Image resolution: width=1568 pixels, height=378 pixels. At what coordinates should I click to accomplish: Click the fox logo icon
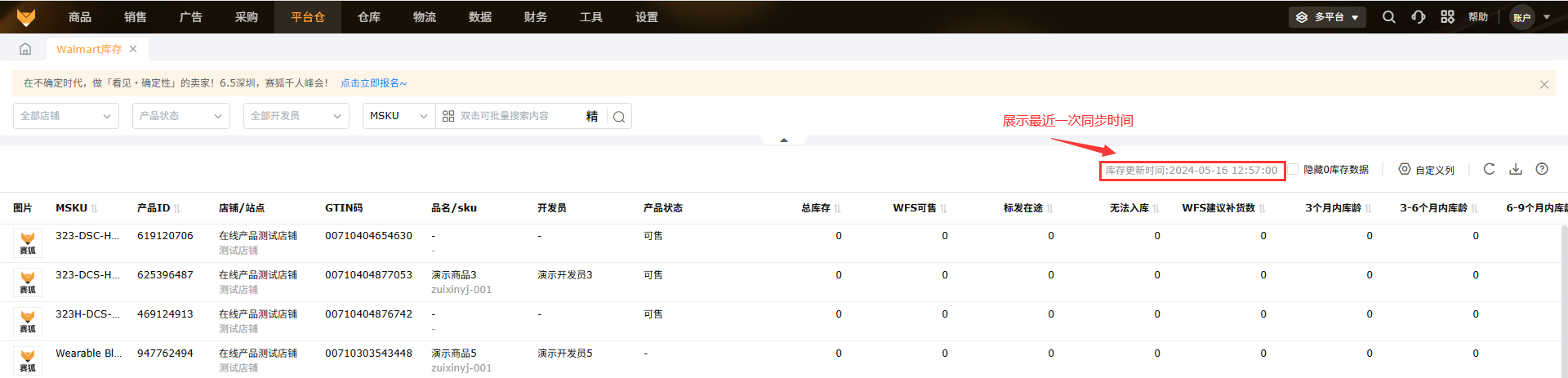[26, 17]
